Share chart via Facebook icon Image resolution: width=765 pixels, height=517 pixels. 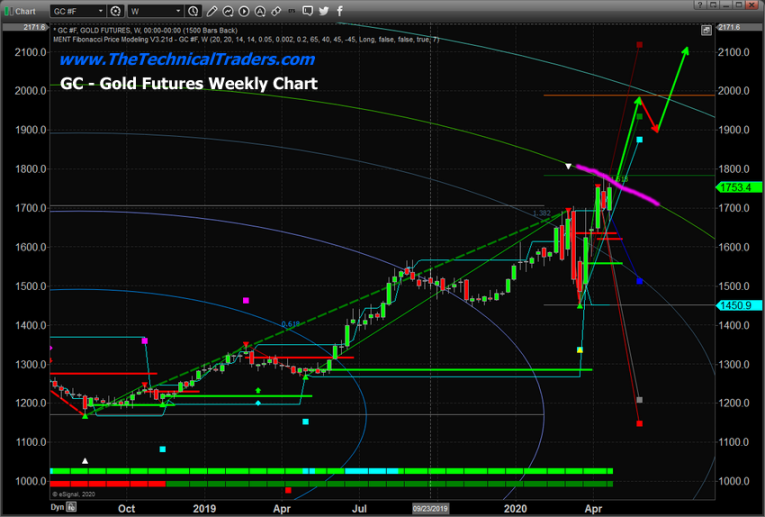340,11
